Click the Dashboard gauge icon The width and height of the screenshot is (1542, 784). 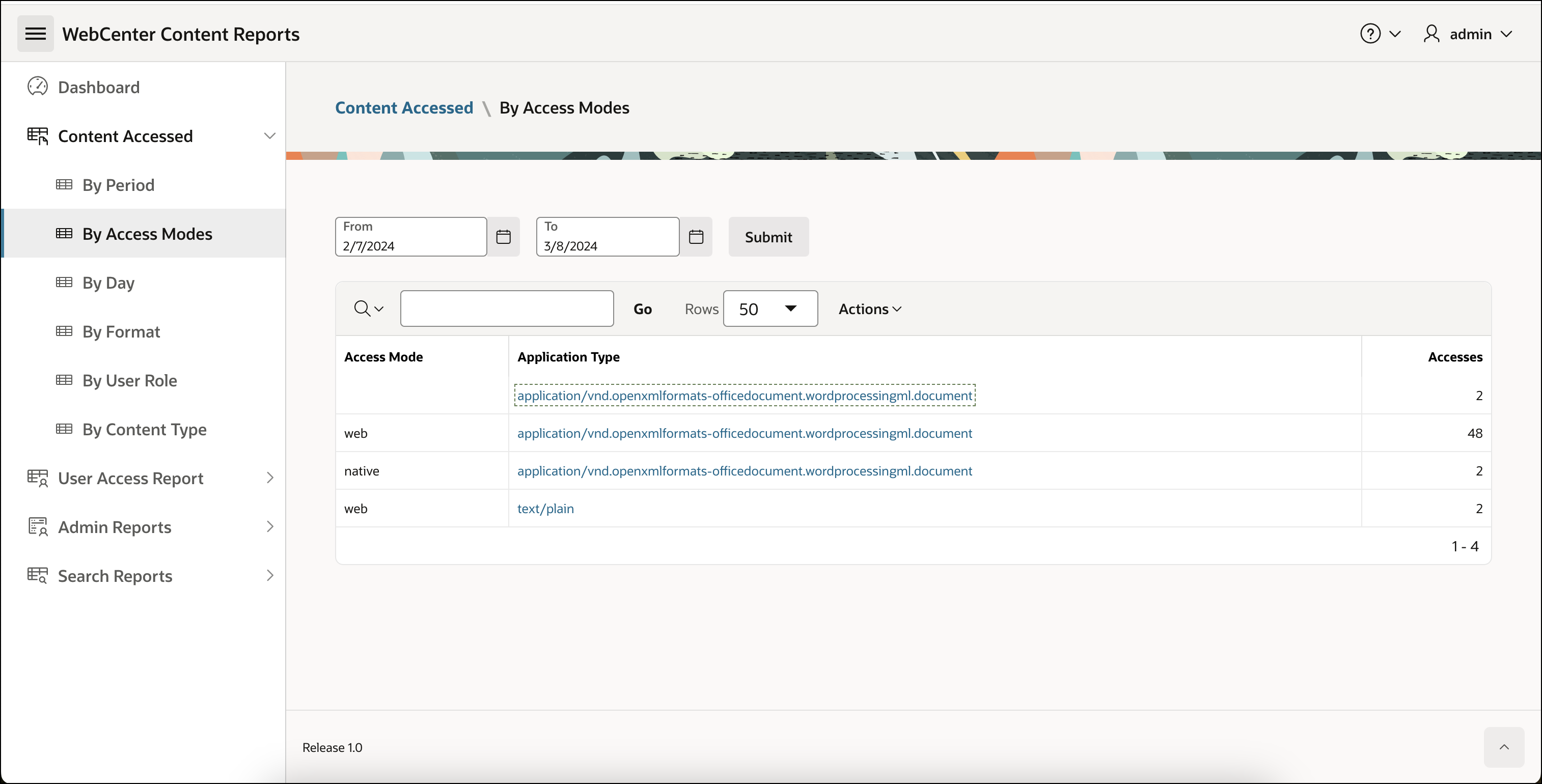[38, 87]
